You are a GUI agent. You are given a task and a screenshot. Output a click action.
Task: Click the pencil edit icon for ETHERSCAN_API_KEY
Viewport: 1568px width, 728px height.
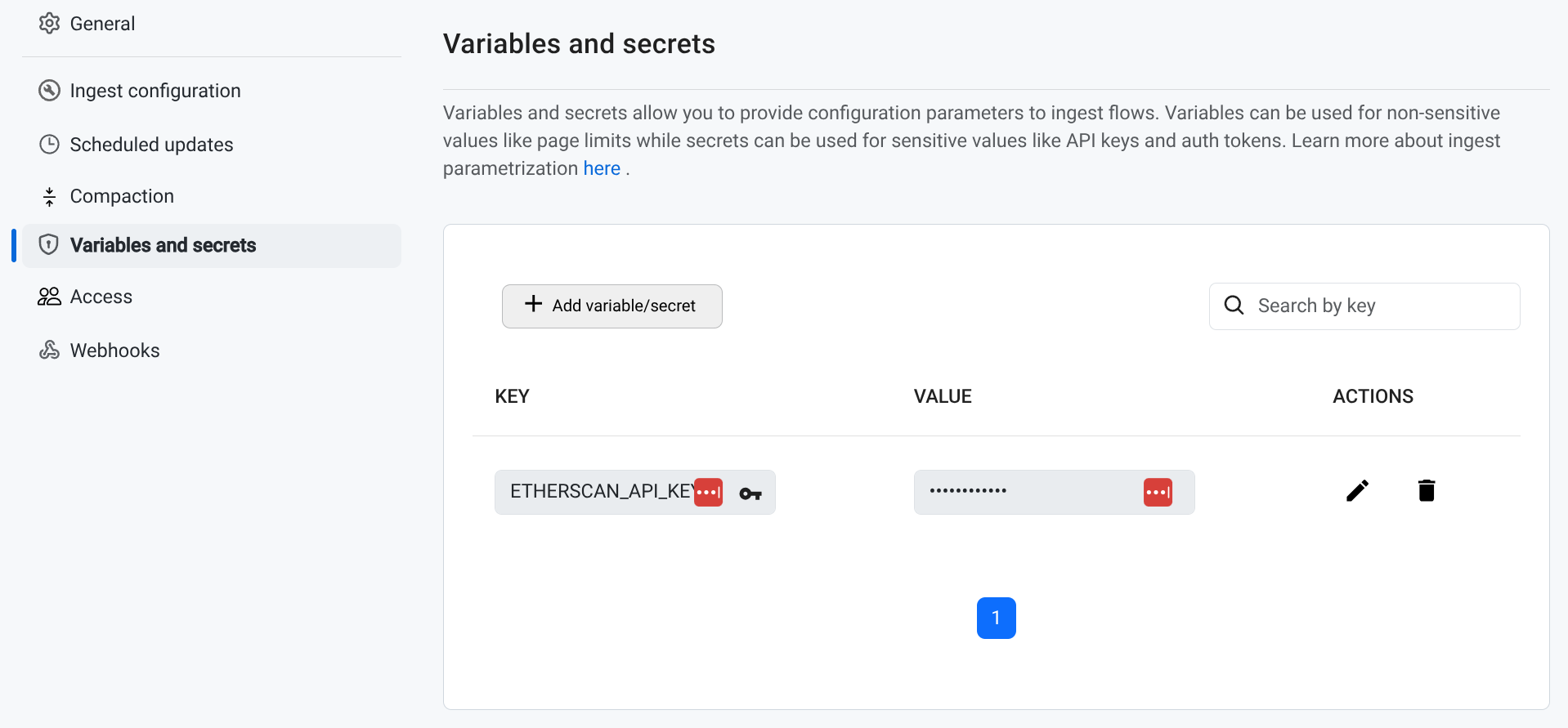click(x=1357, y=491)
